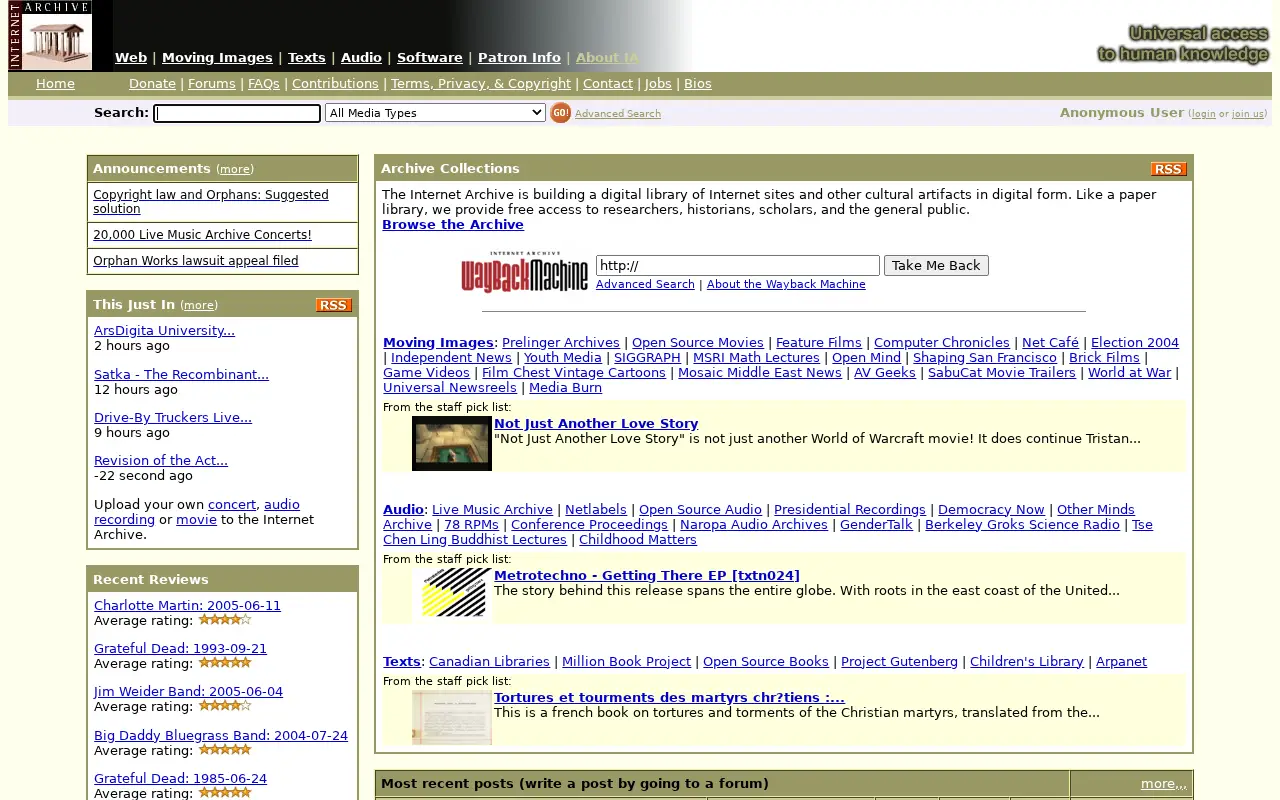The height and width of the screenshot is (800, 1280).
Task: Click the more link next to Announcements
Action: (235, 170)
